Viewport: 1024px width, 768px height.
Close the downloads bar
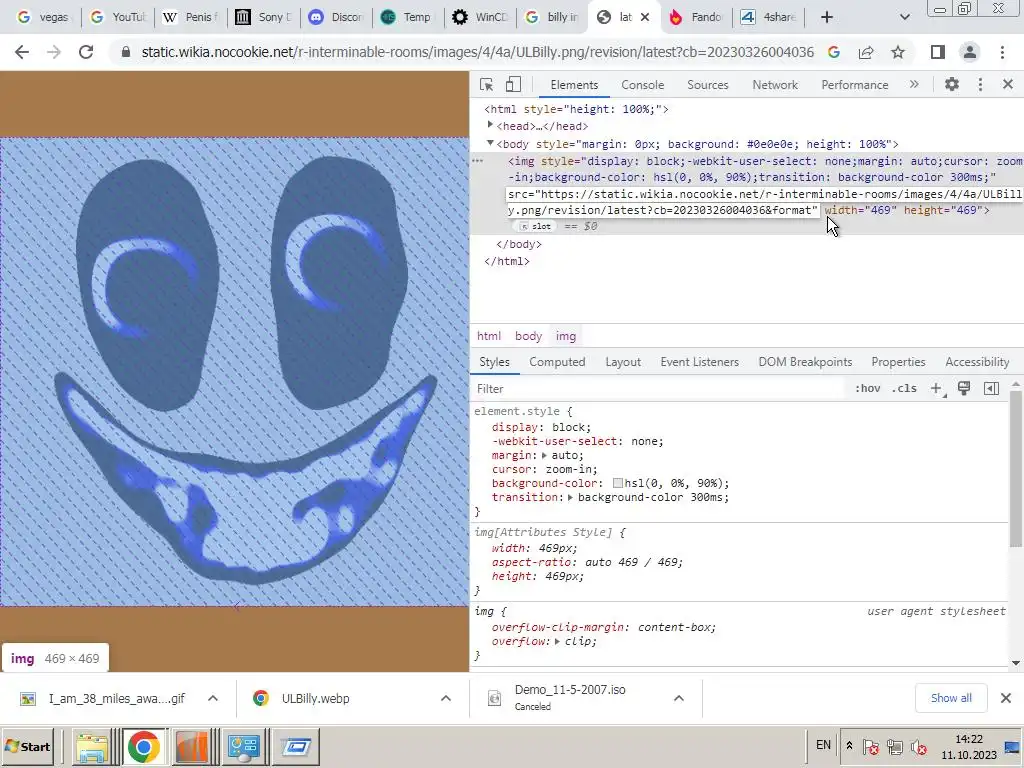1006,698
